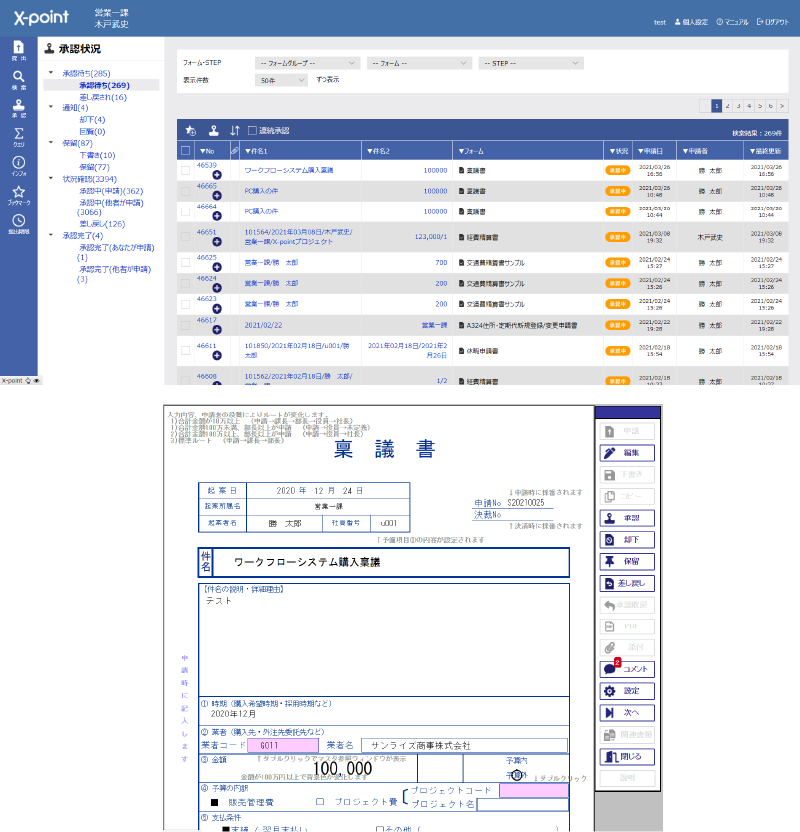The height and width of the screenshot is (832, 800).
Task: Click the sort arrows icon in list toolbar
Action: tap(235, 131)
